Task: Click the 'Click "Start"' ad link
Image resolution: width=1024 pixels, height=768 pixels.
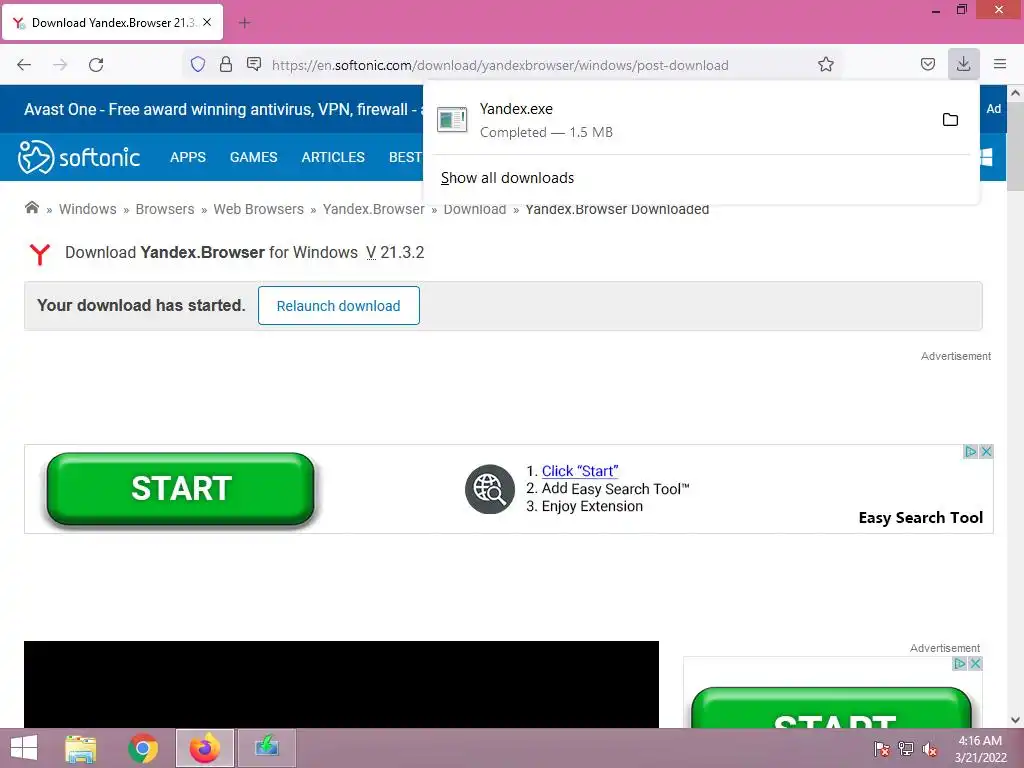Action: (x=580, y=471)
